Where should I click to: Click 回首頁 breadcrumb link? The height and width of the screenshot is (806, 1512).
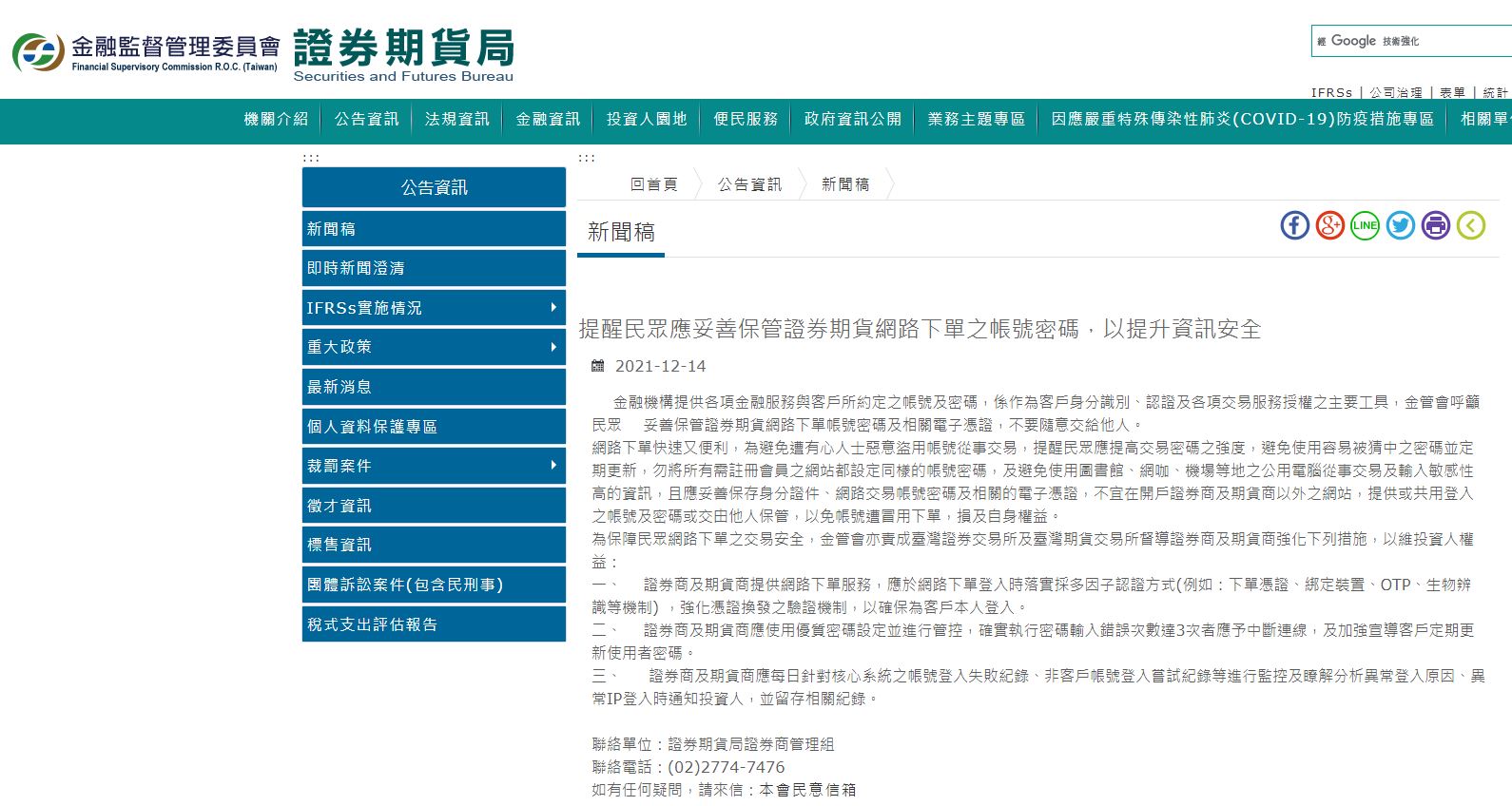click(654, 184)
